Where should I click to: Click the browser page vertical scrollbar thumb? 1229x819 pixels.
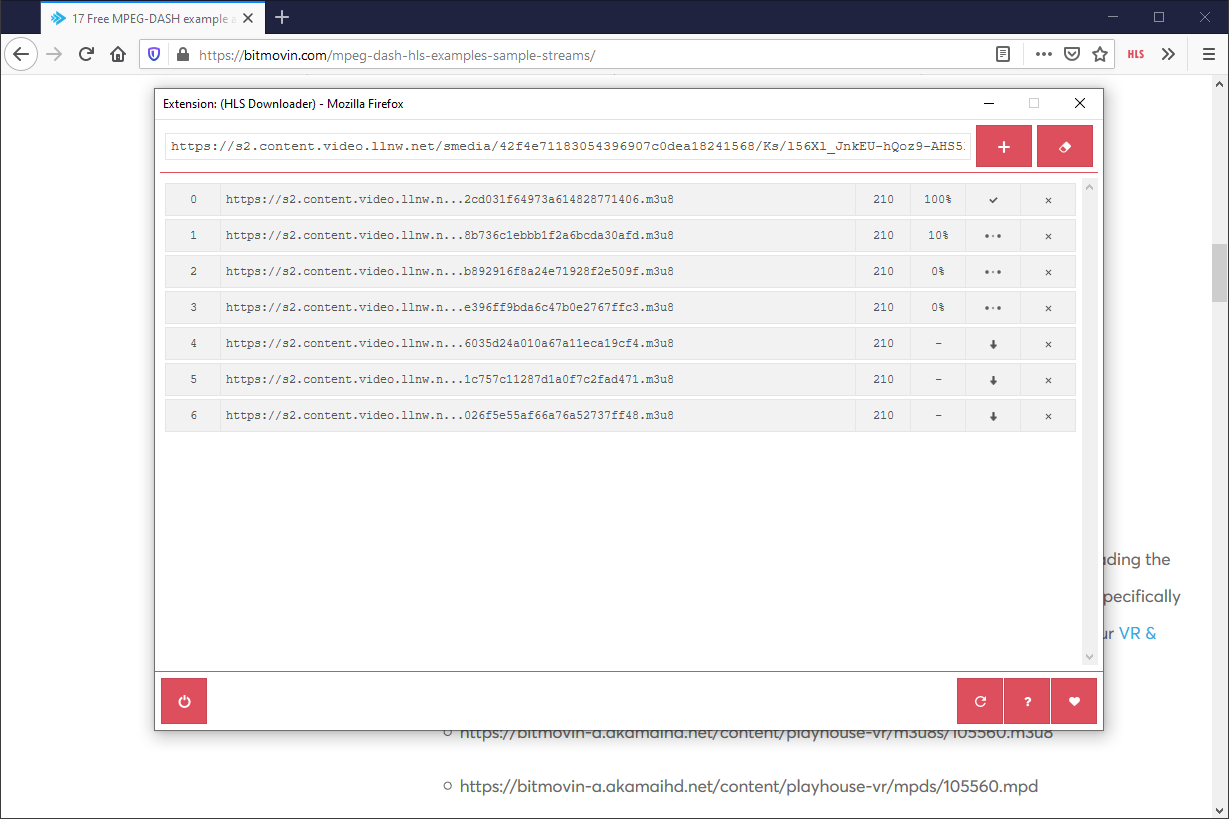(x=1219, y=272)
